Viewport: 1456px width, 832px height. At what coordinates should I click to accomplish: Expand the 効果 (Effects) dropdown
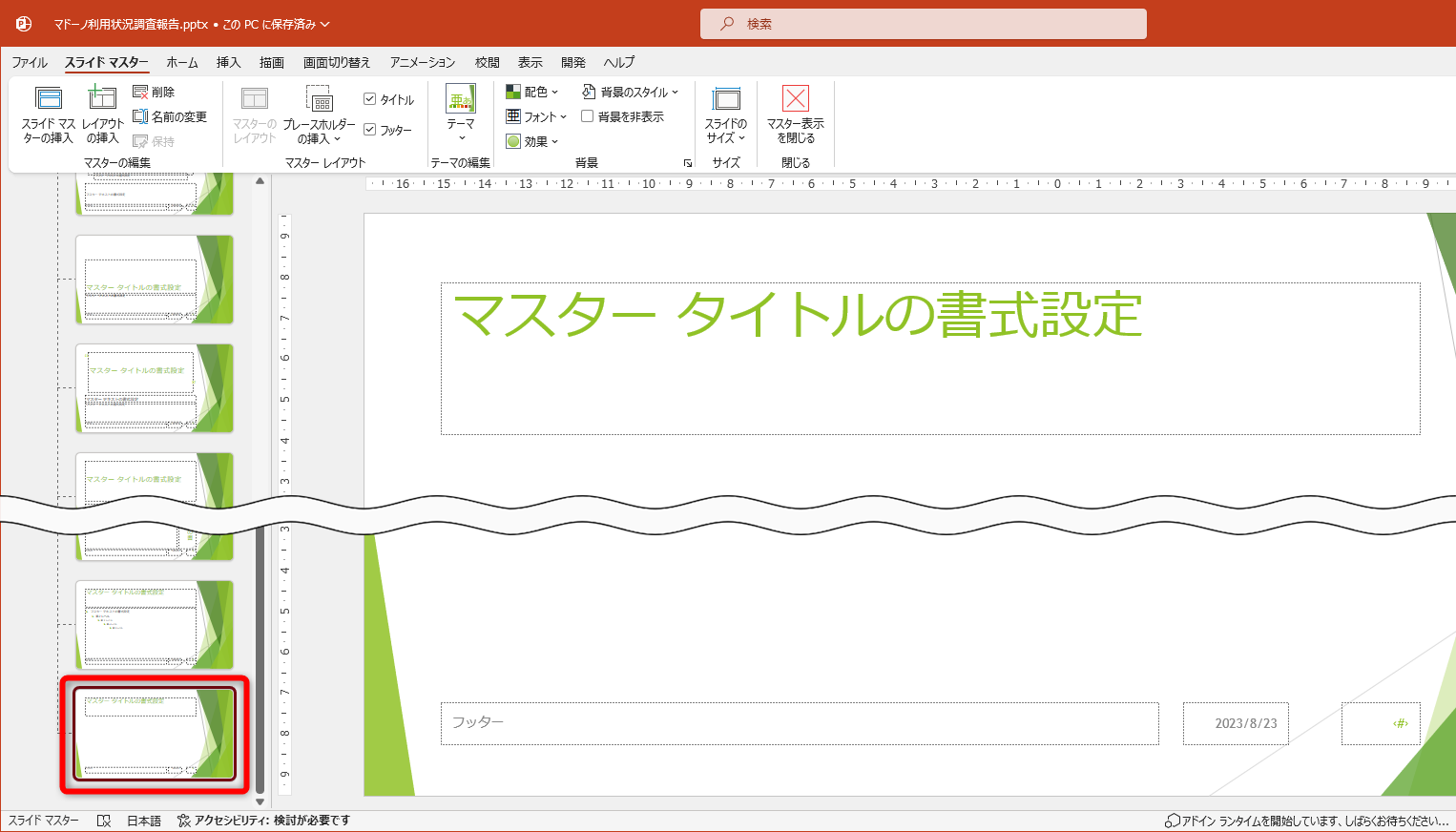pyautogui.click(x=530, y=140)
